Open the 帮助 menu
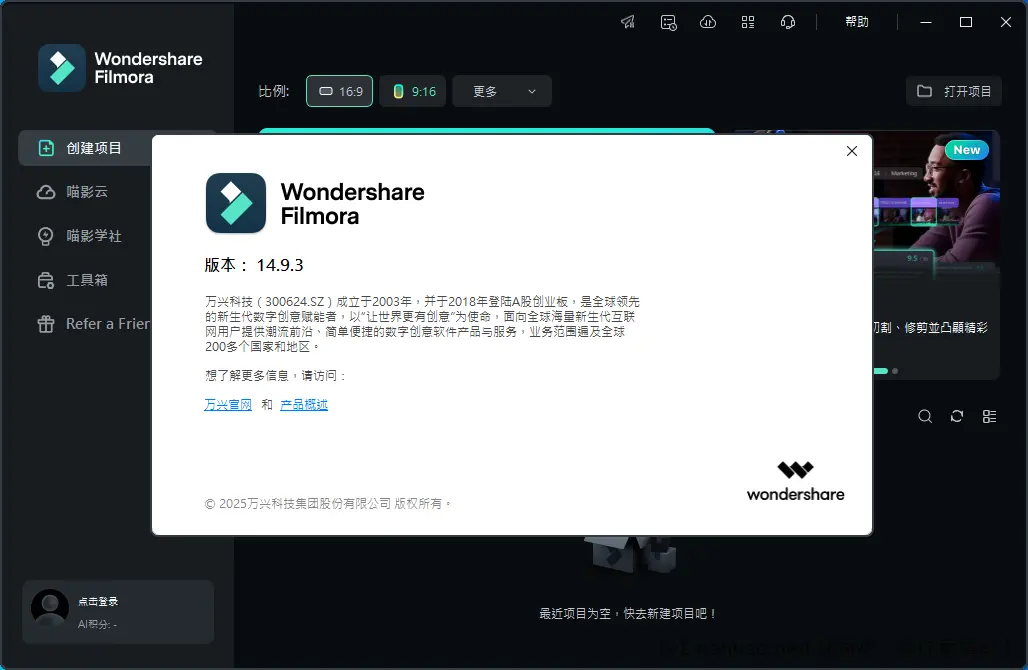 [x=857, y=22]
